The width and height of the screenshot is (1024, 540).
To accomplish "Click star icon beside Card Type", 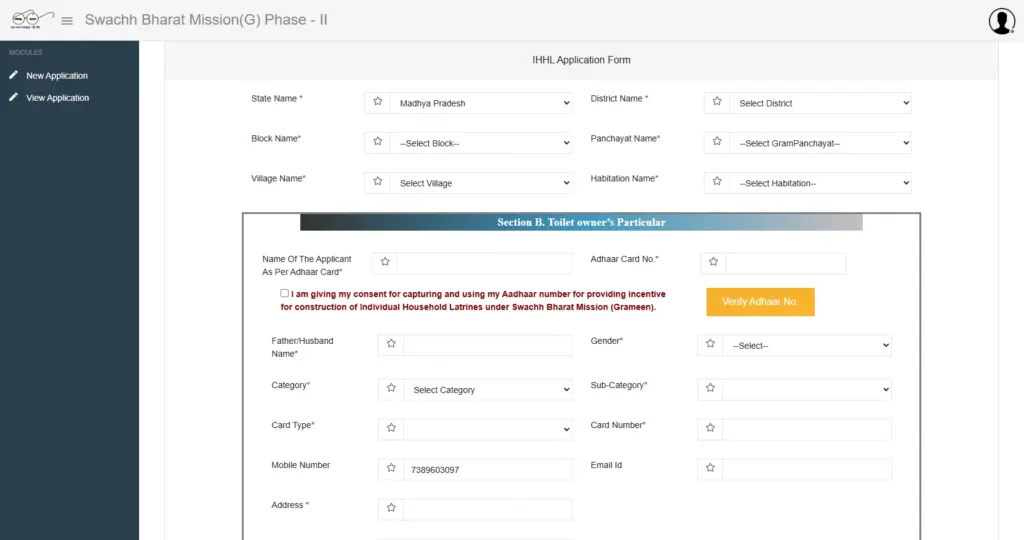I will (391, 428).
